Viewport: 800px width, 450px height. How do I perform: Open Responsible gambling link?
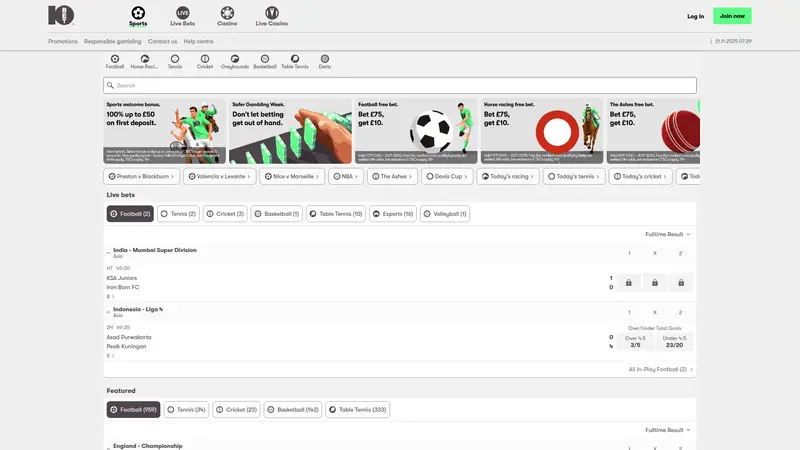(113, 41)
